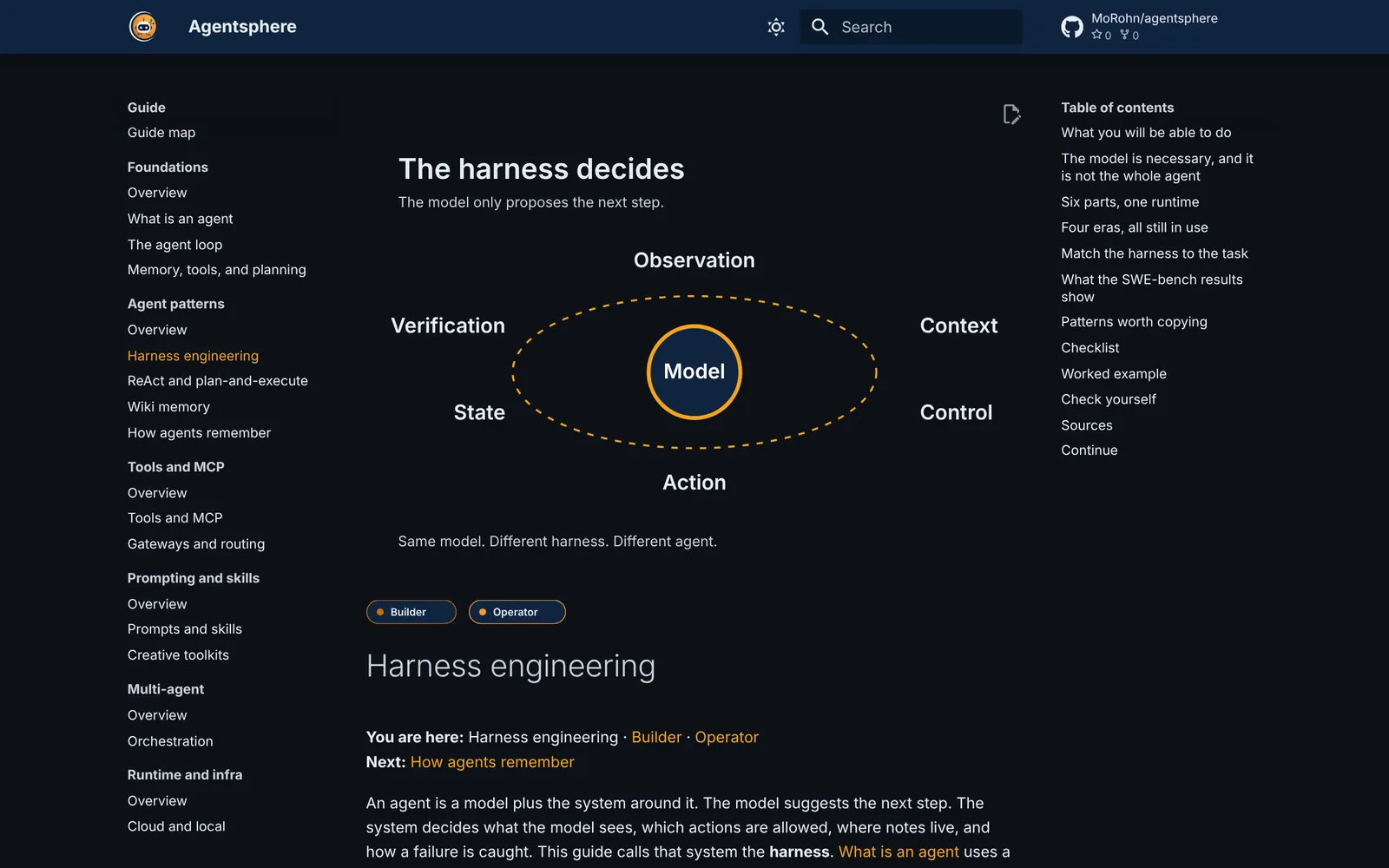
Task: Follow the inline What is an agent link
Action: [x=899, y=852]
